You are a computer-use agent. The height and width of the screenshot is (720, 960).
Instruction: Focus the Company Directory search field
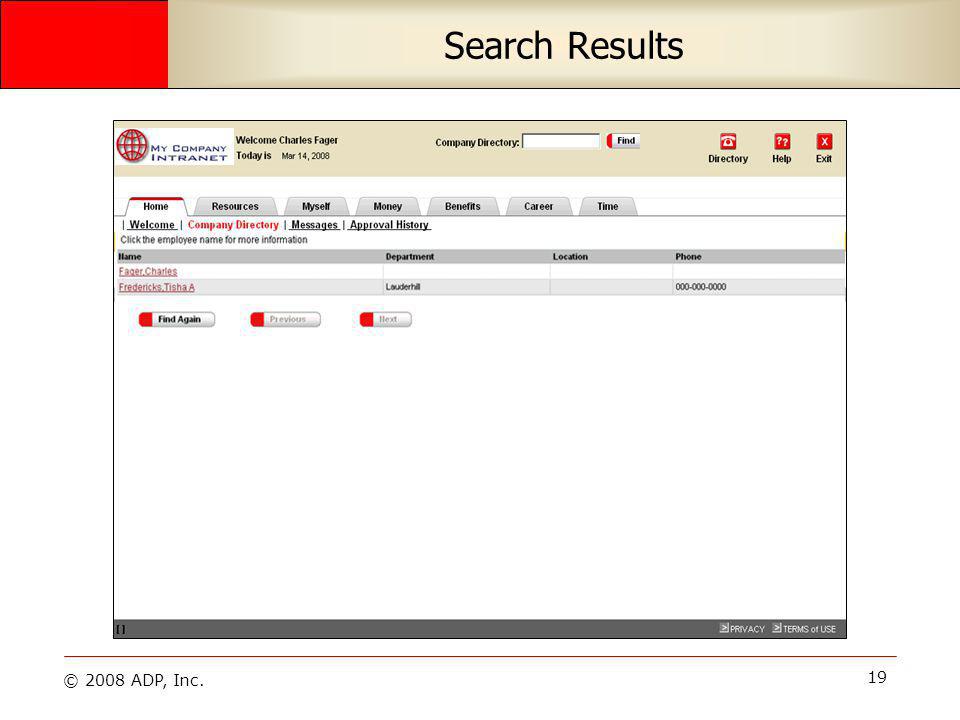pyautogui.click(x=561, y=141)
